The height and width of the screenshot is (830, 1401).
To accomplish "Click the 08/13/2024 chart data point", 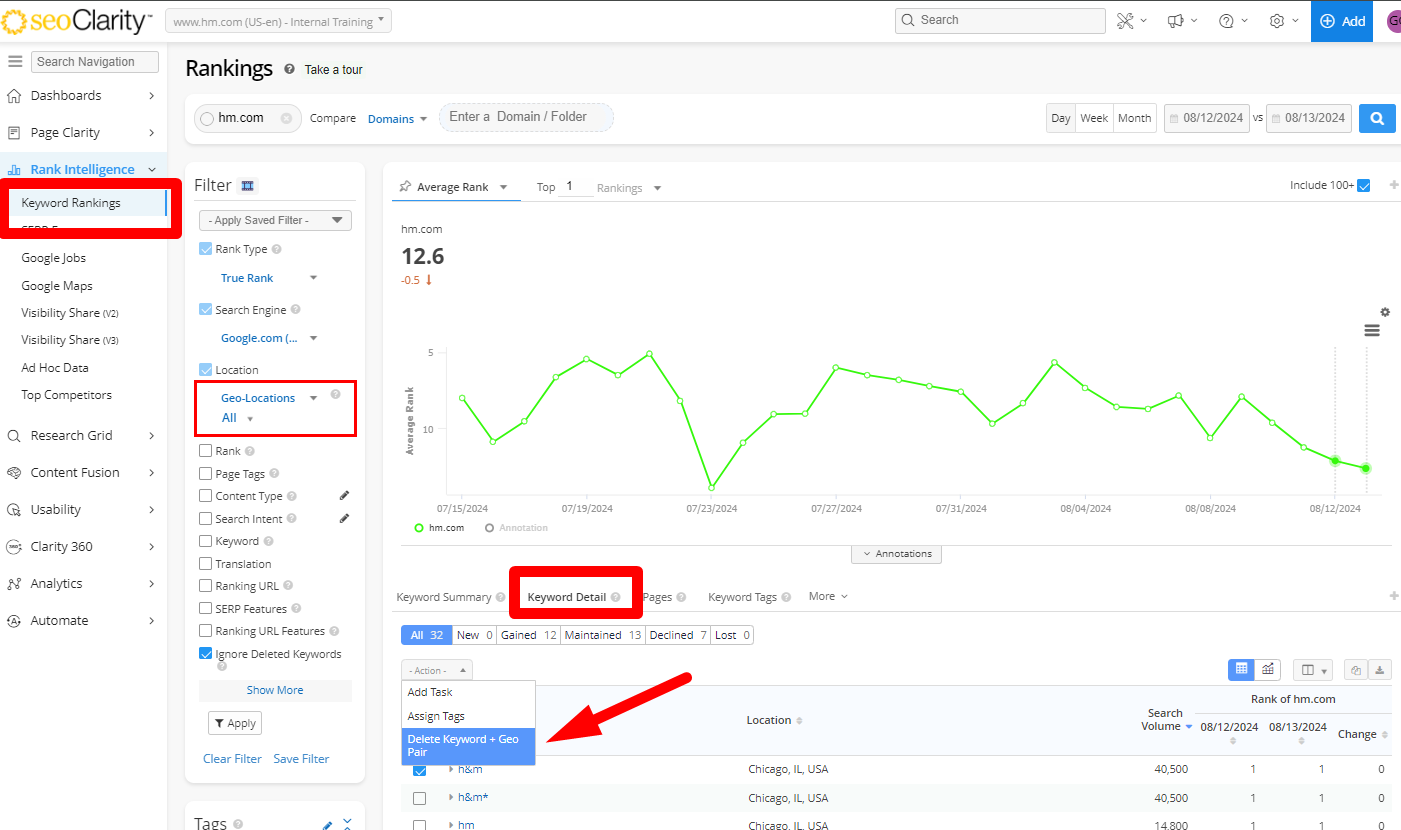I will pos(1366,468).
